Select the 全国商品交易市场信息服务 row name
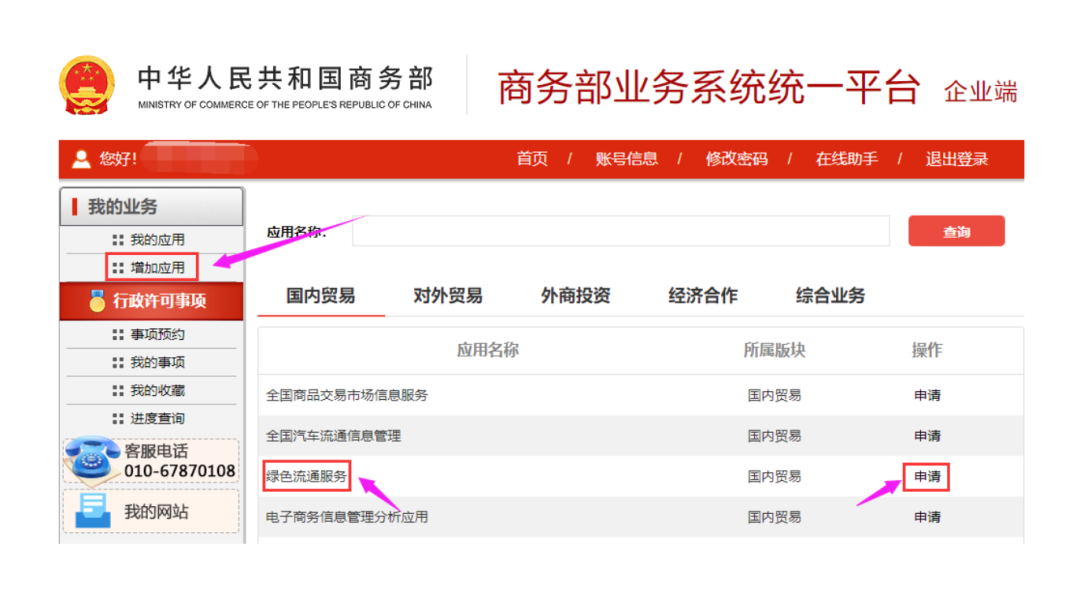This screenshot has width=1080, height=595. (x=346, y=395)
